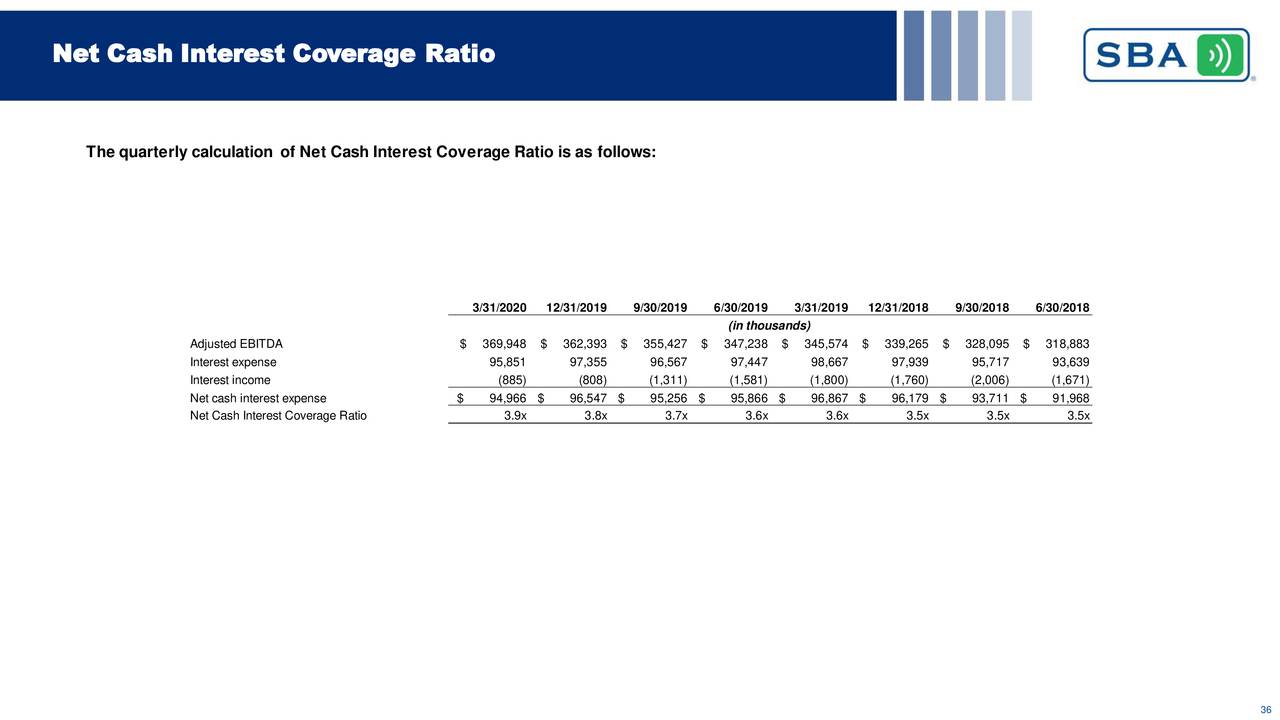Click the interest expense value 98,667
The height and width of the screenshot is (720, 1280).
[830, 362]
